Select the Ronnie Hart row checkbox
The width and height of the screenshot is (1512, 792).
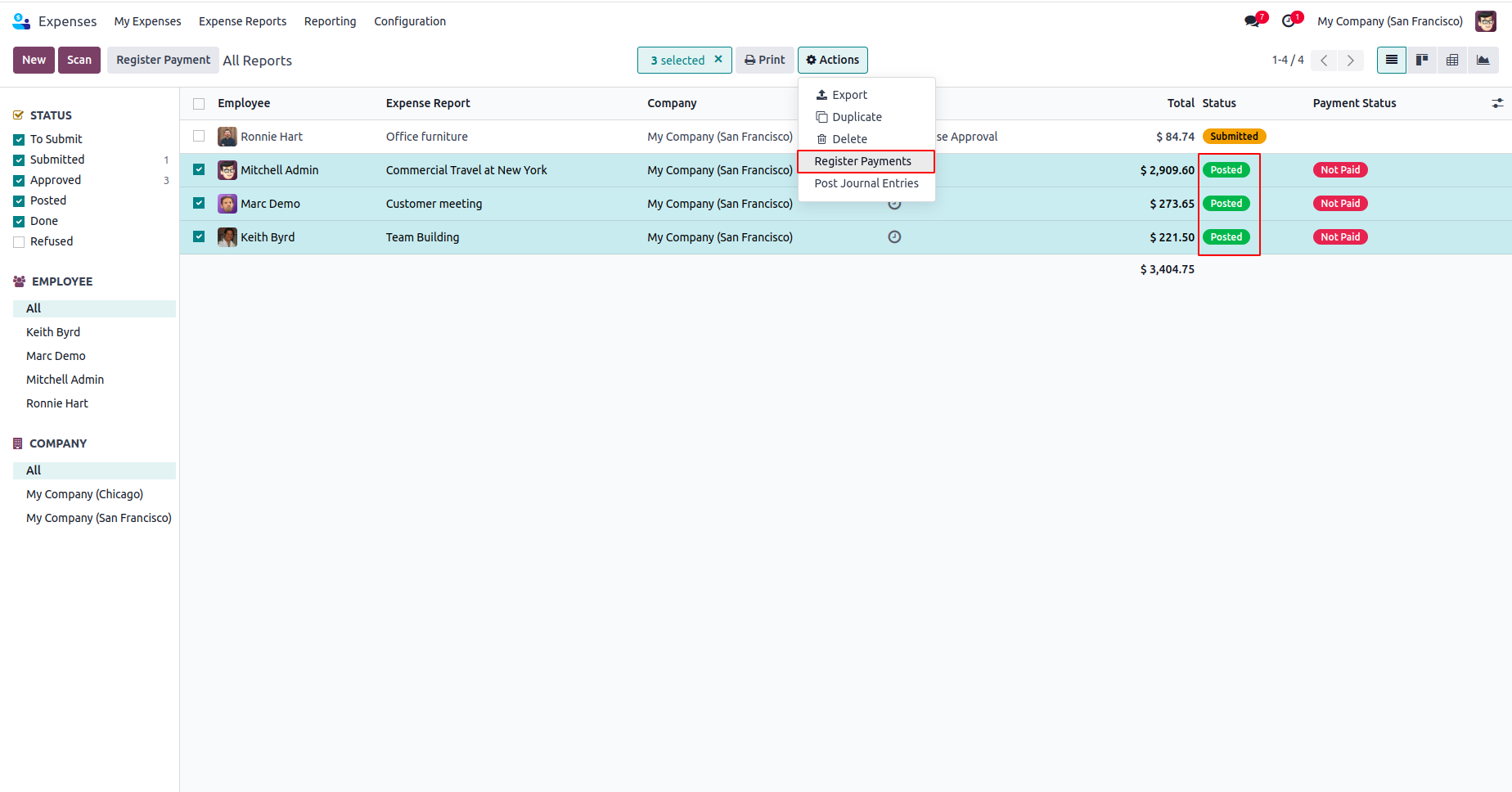pyautogui.click(x=199, y=136)
